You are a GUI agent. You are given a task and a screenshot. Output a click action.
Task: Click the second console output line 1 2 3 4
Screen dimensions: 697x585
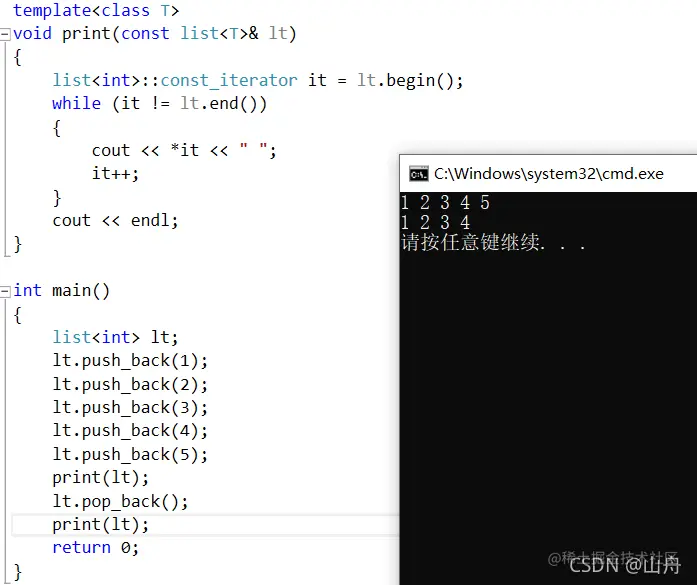(435, 222)
